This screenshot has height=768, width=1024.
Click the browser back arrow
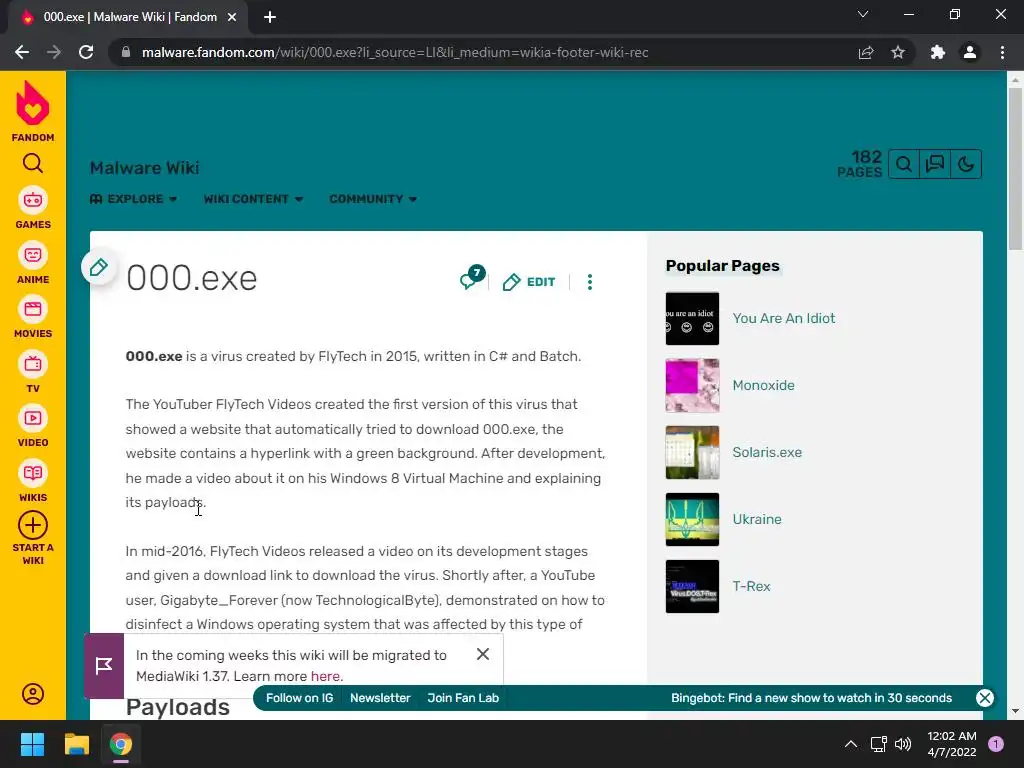point(22,52)
